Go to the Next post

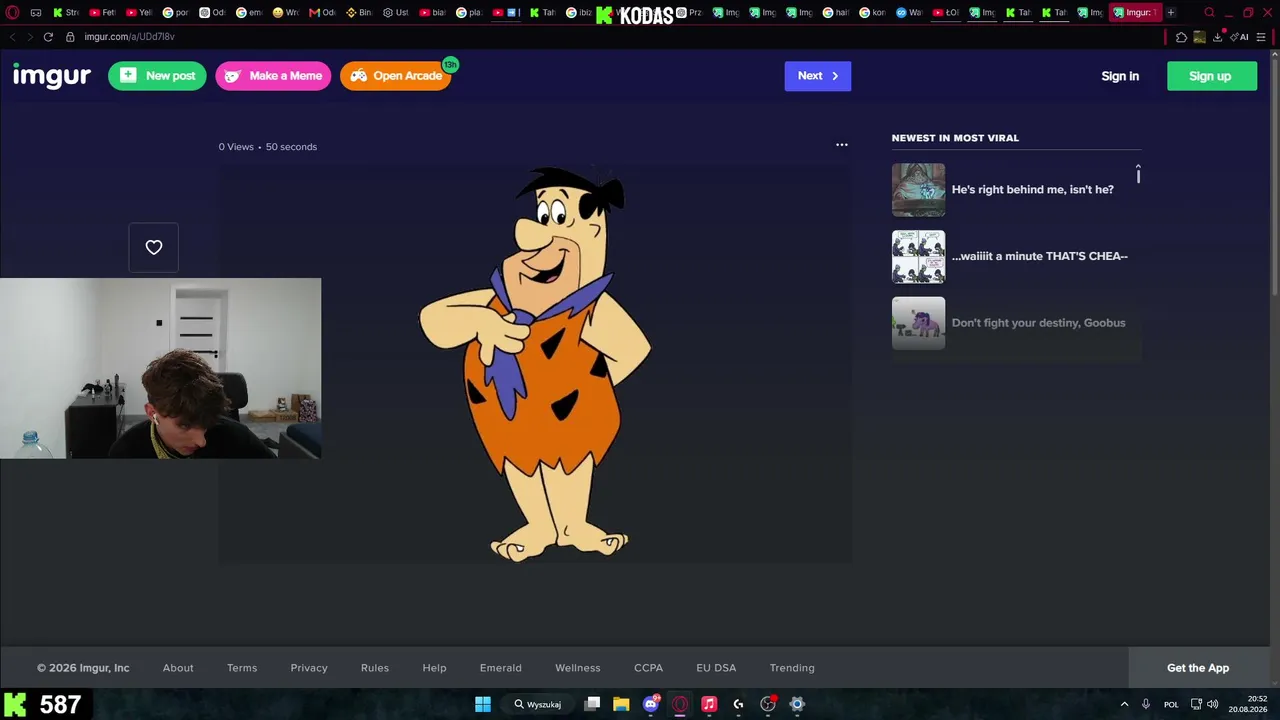tap(818, 76)
